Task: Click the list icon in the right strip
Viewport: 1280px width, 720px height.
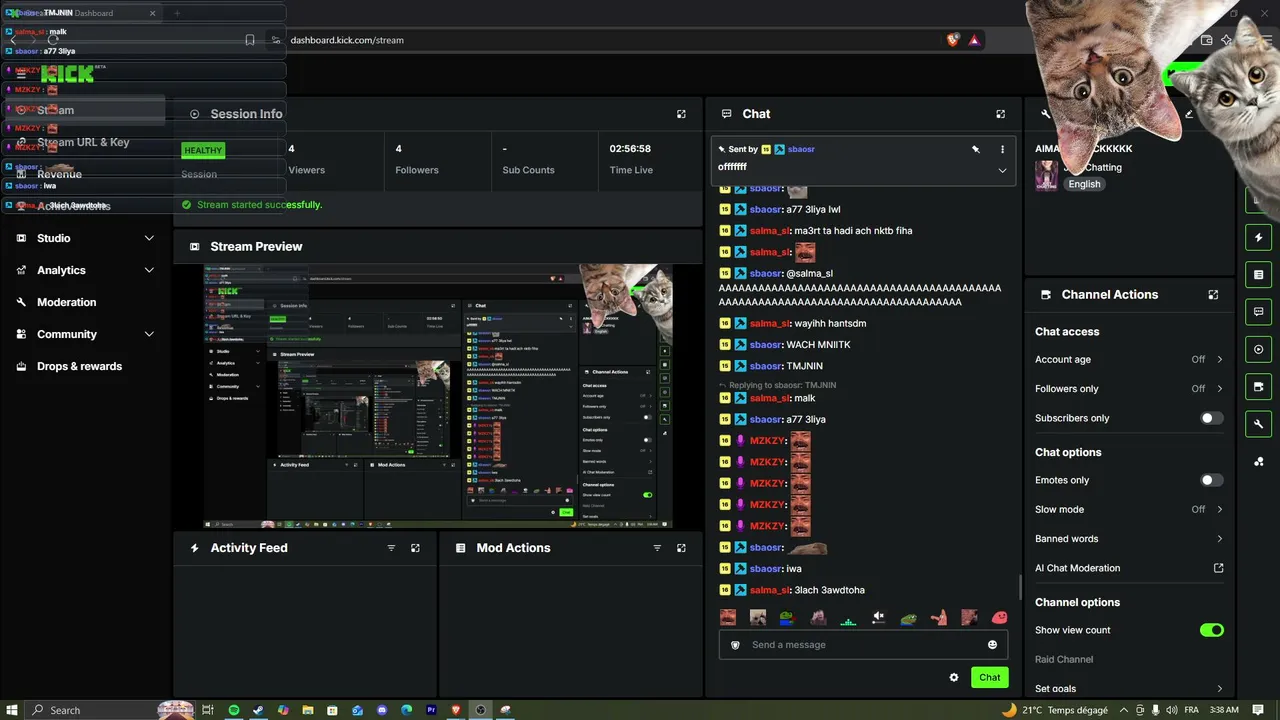Action: 1258,275
